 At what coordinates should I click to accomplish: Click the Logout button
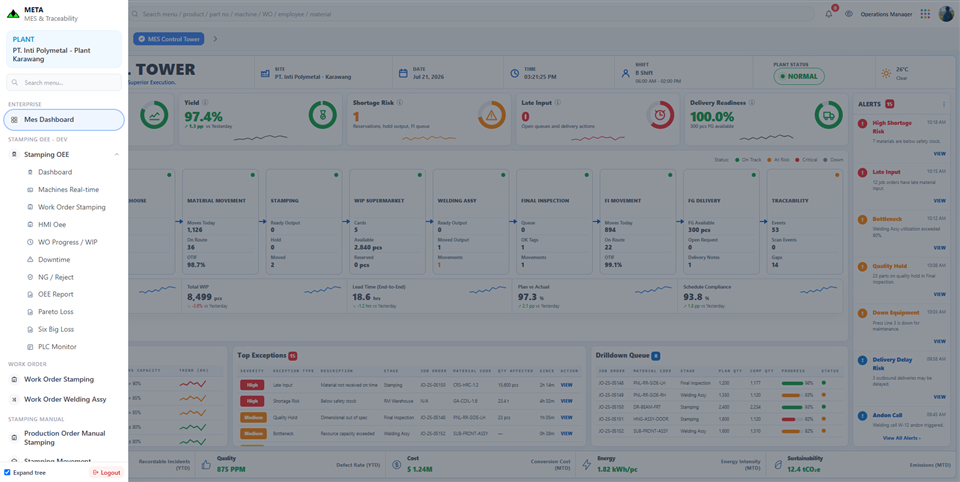pyautogui.click(x=107, y=472)
